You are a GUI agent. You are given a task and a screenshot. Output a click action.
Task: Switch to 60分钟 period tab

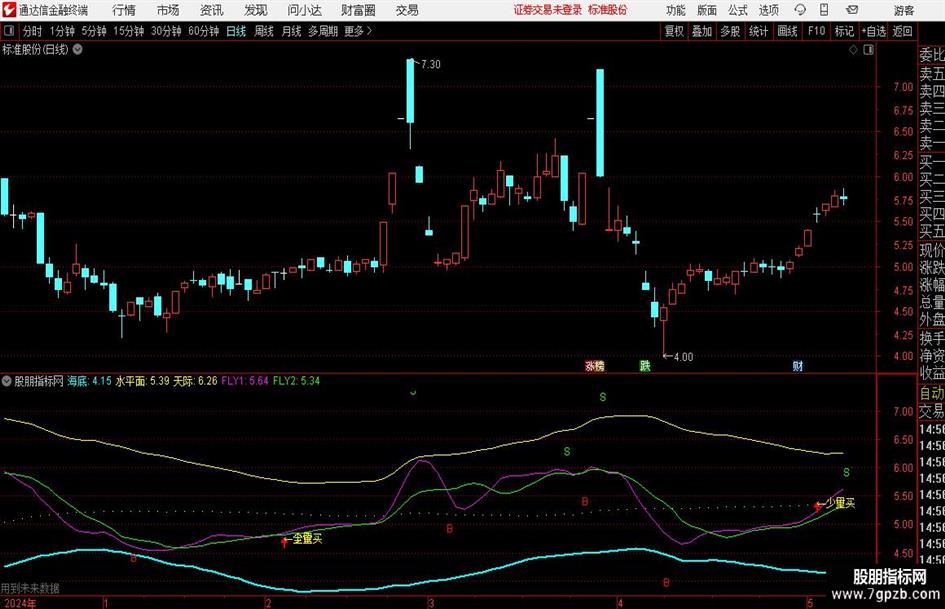(x=203, y=31)
